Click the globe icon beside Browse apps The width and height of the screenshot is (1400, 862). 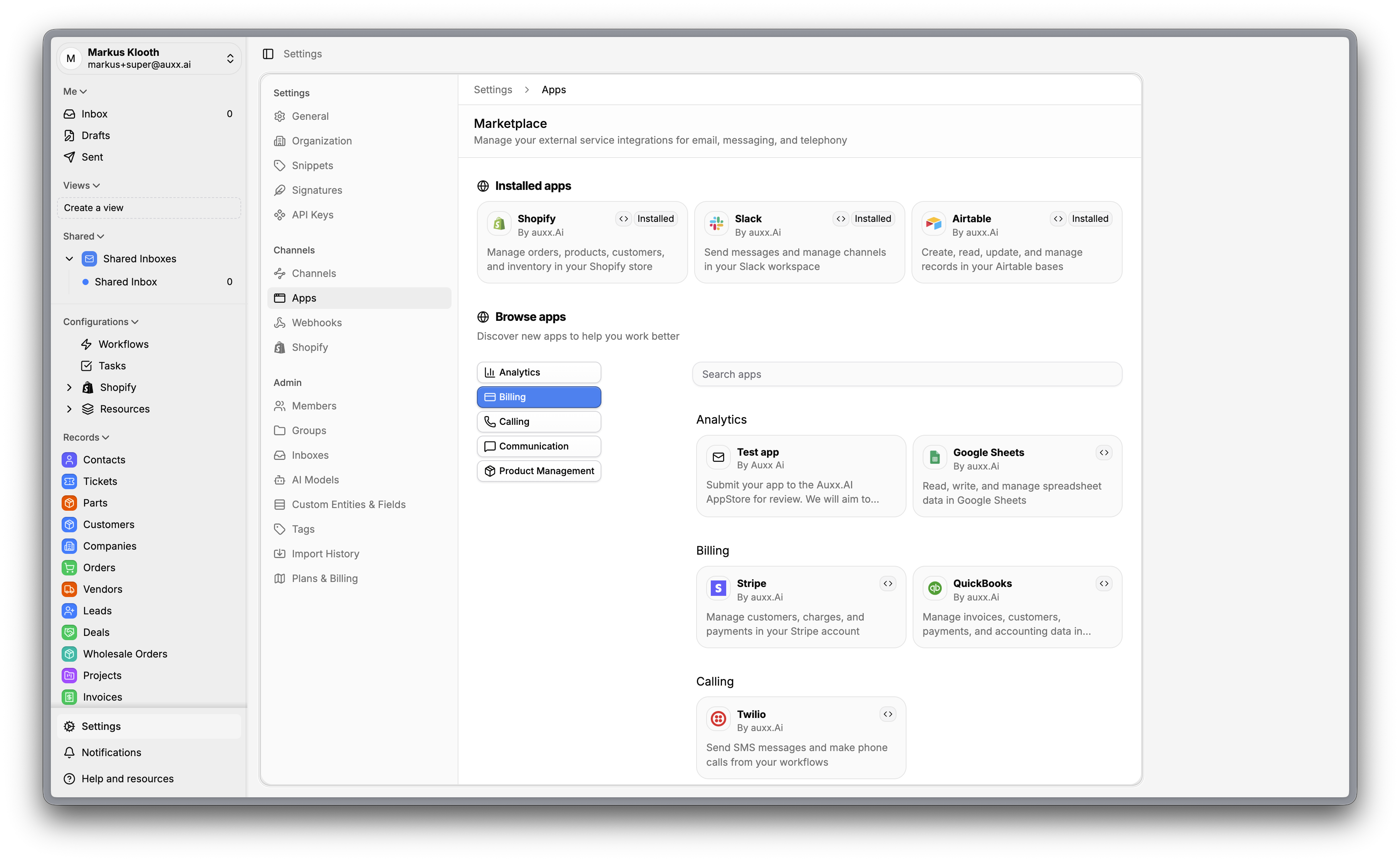pyautogui.click(x=483, y=317)
